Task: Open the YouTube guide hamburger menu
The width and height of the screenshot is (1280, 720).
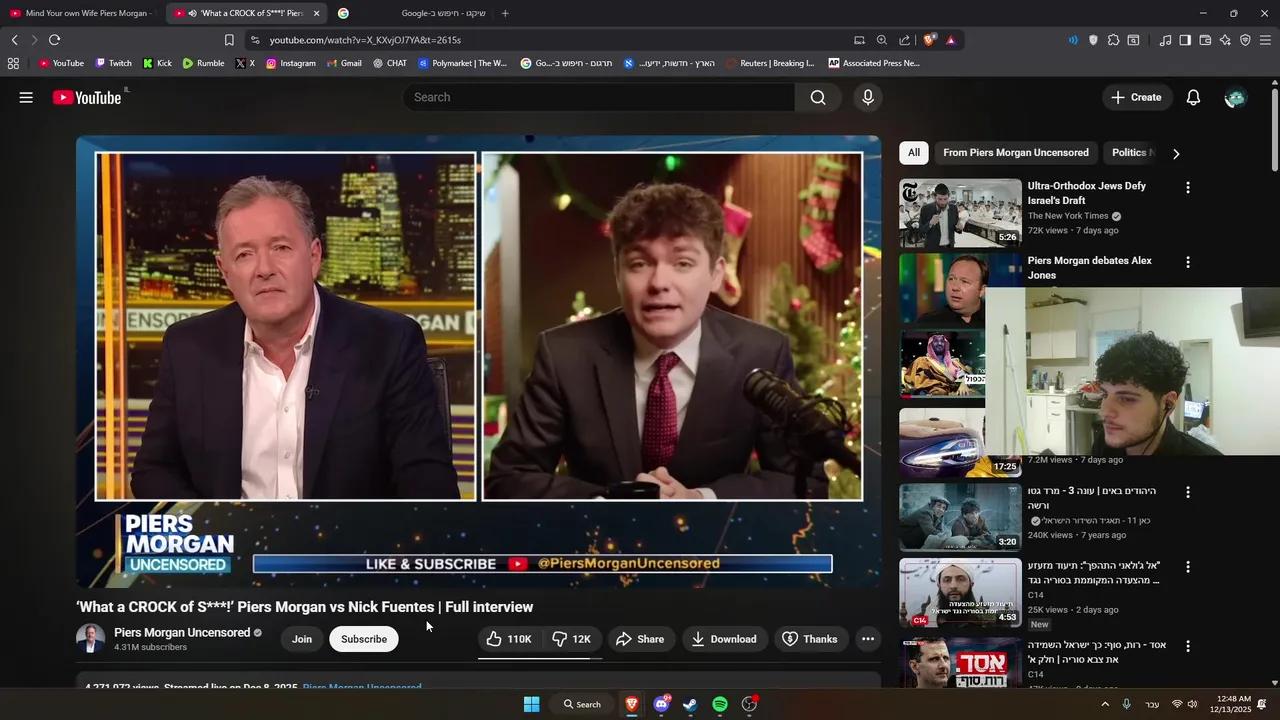Action: pos(26,97)
